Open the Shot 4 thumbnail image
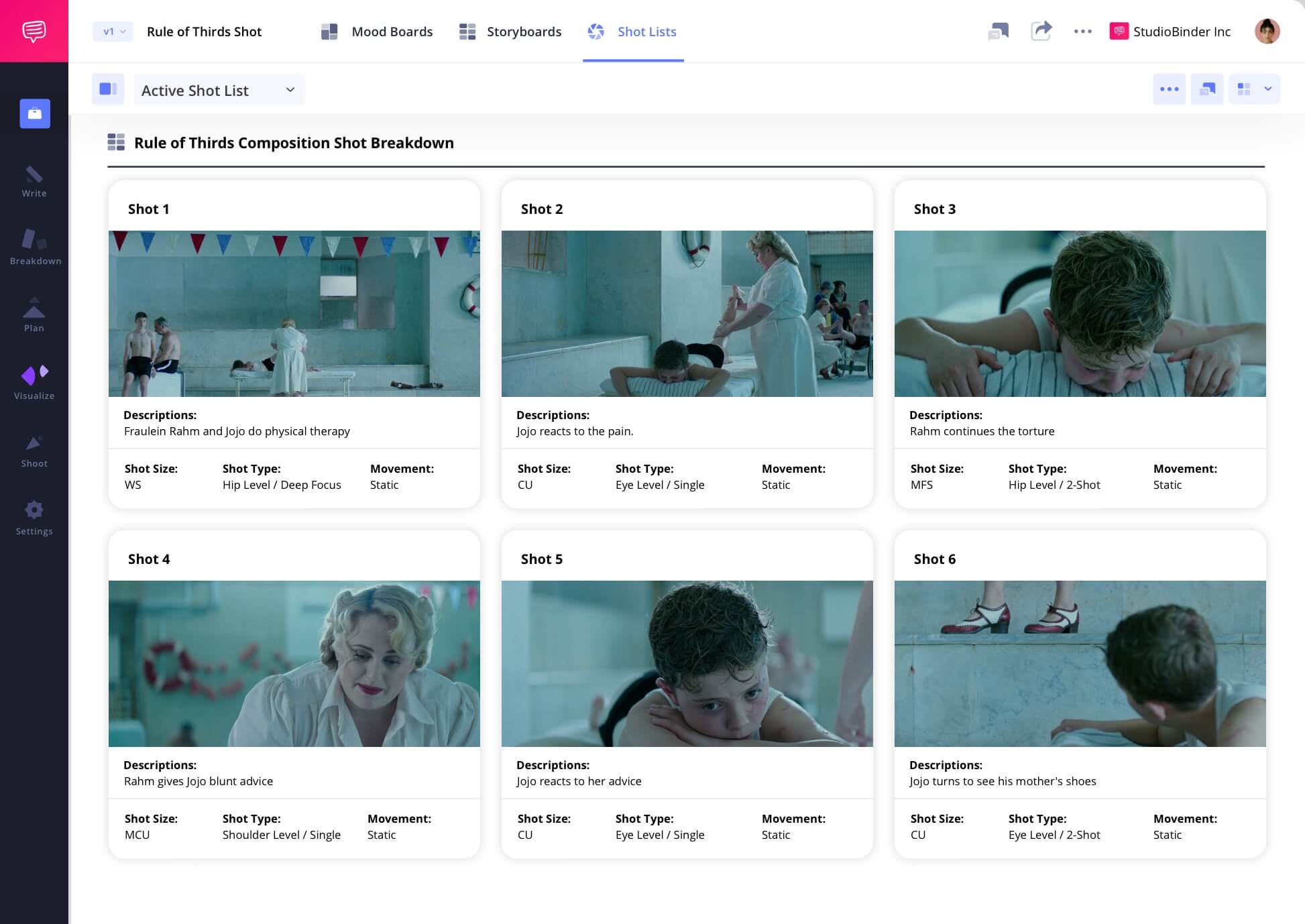 [294, 663]
